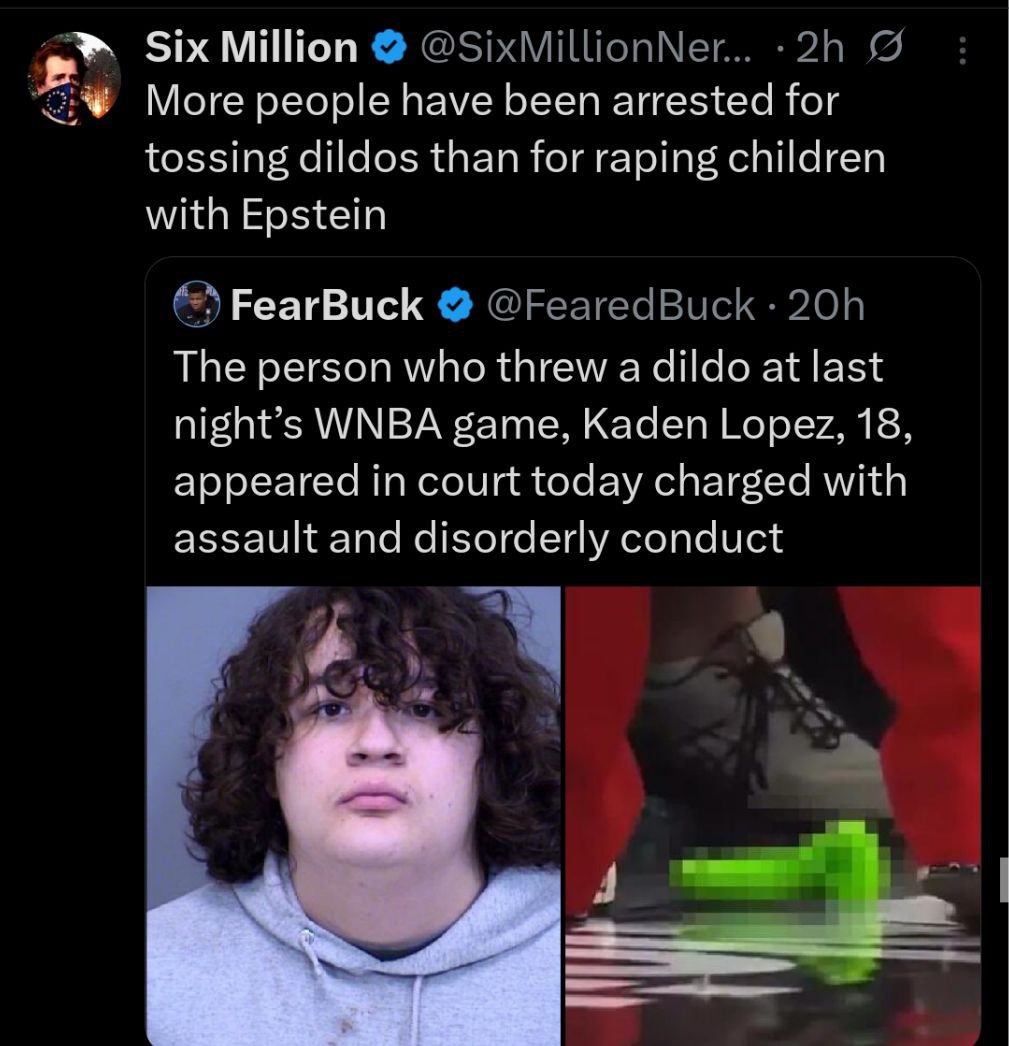Viewport: 1009px width, 1046px height.
Task: Open the FearBuck display name
Action: 327,305
